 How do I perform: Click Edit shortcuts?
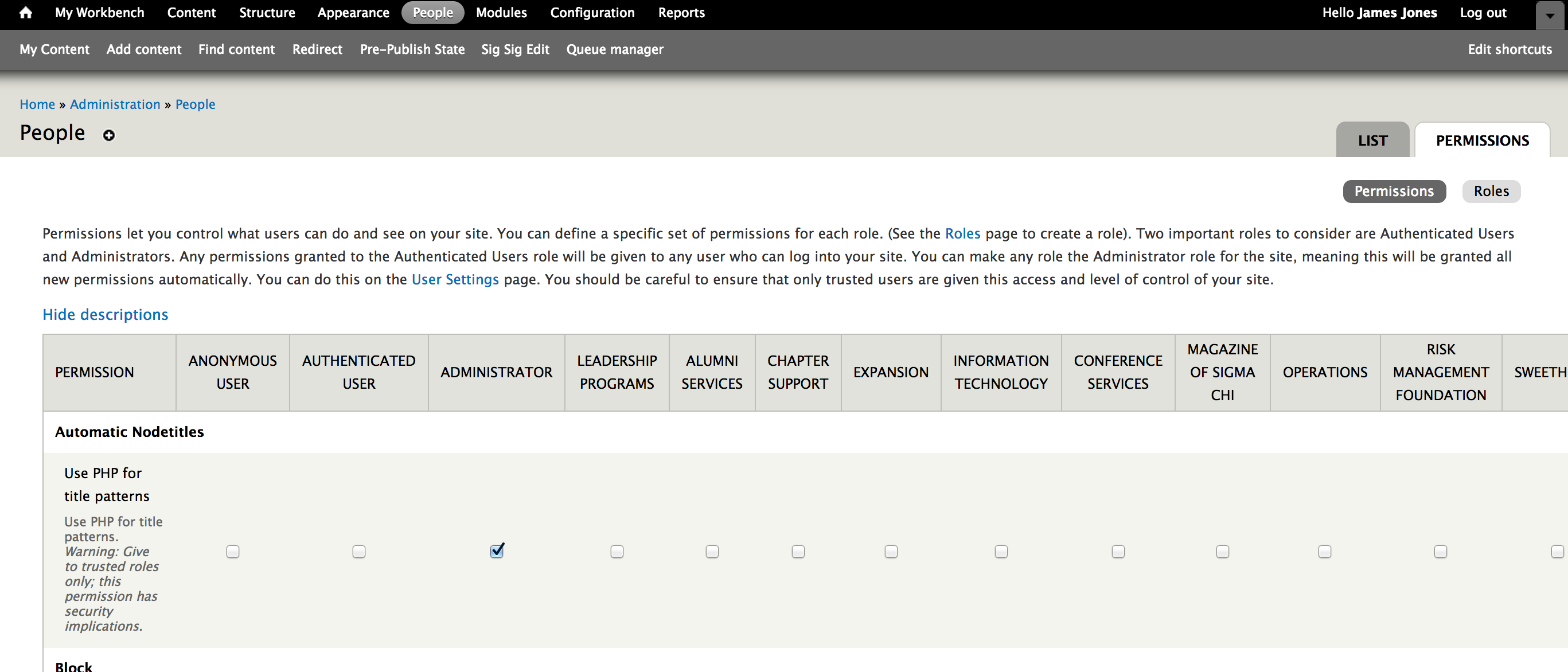pos(1510,49)
